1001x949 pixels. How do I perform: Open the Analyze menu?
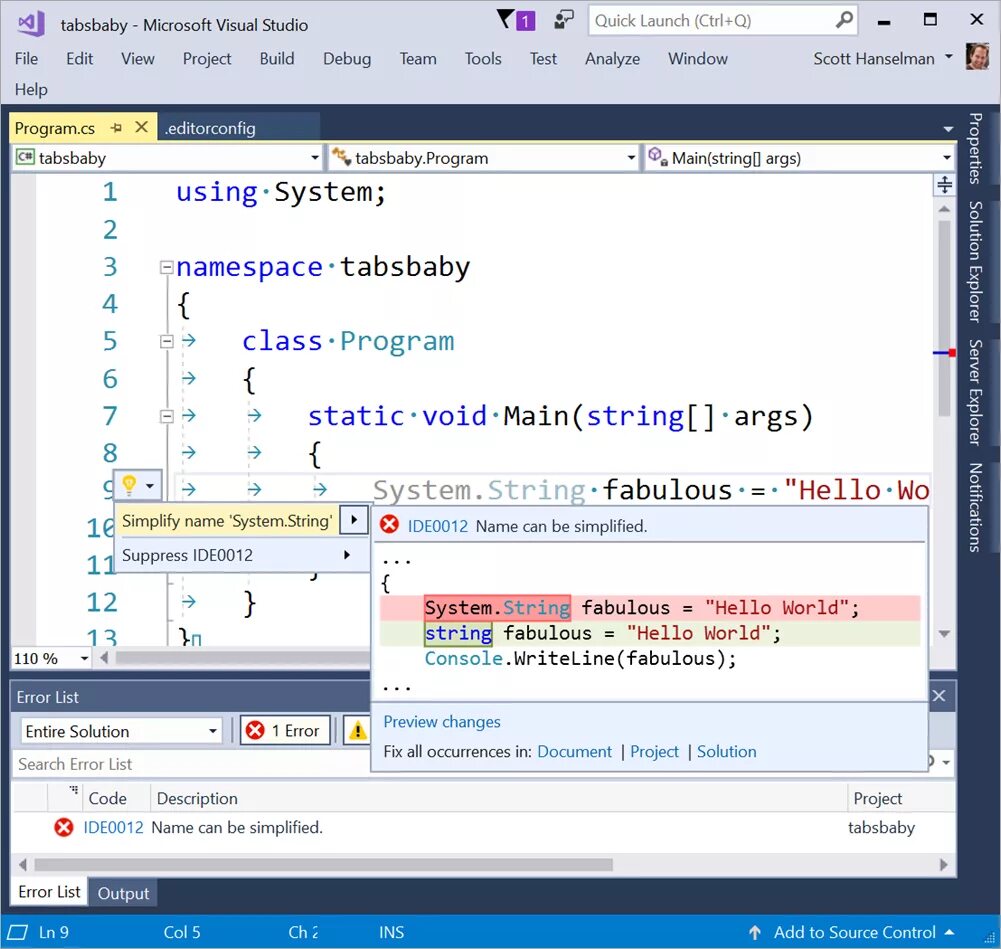(x=612, y=59)
